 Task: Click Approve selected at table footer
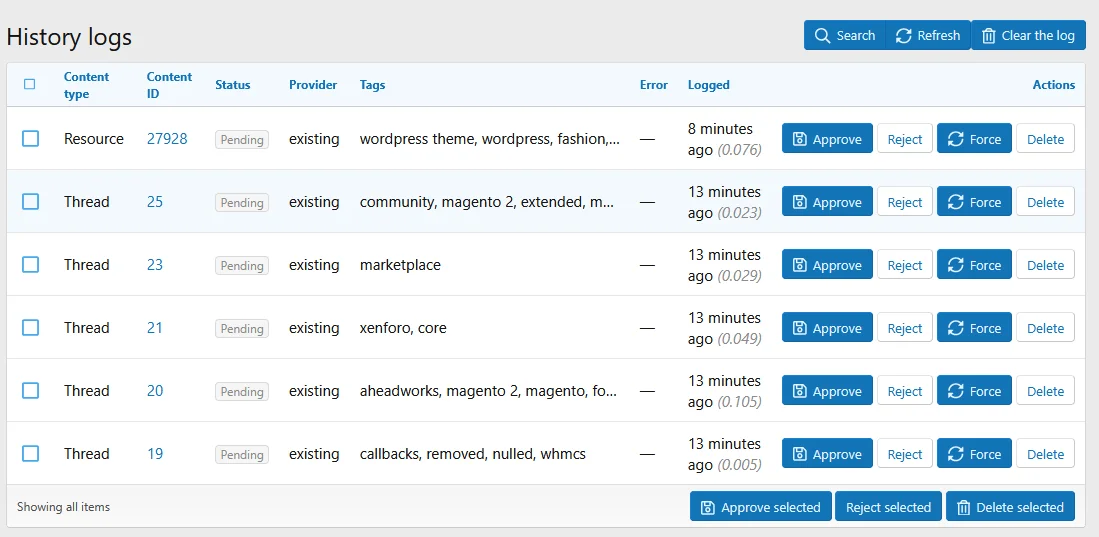coord(760,507)
